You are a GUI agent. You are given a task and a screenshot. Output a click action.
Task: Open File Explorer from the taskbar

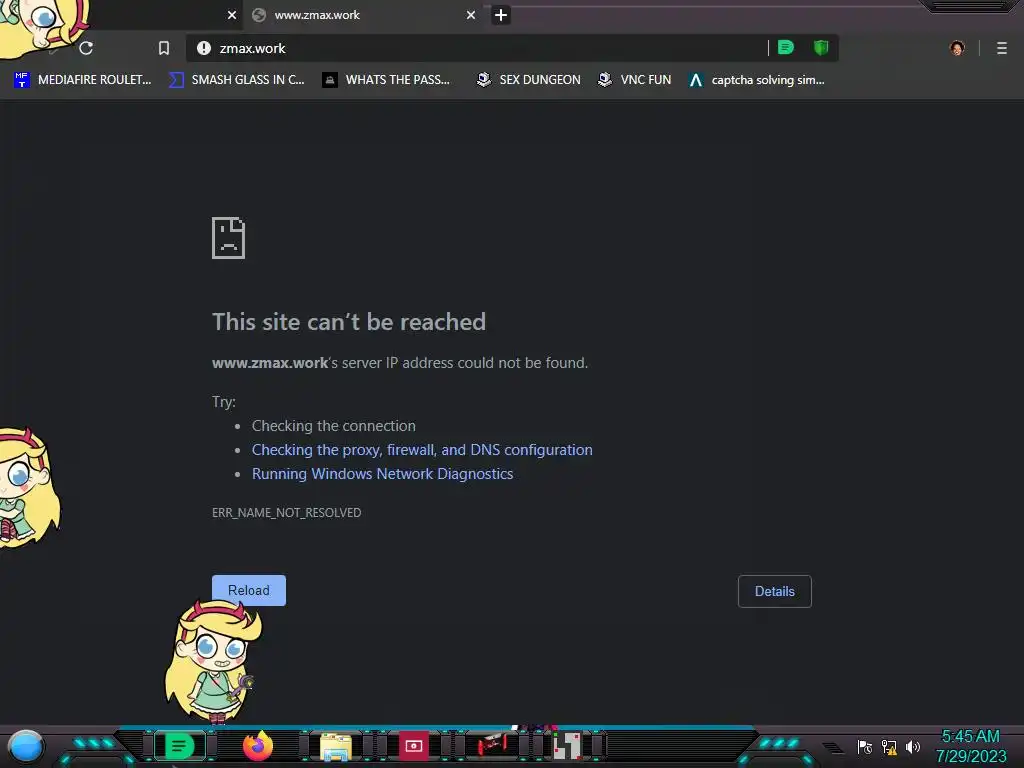tap(336, 747)
